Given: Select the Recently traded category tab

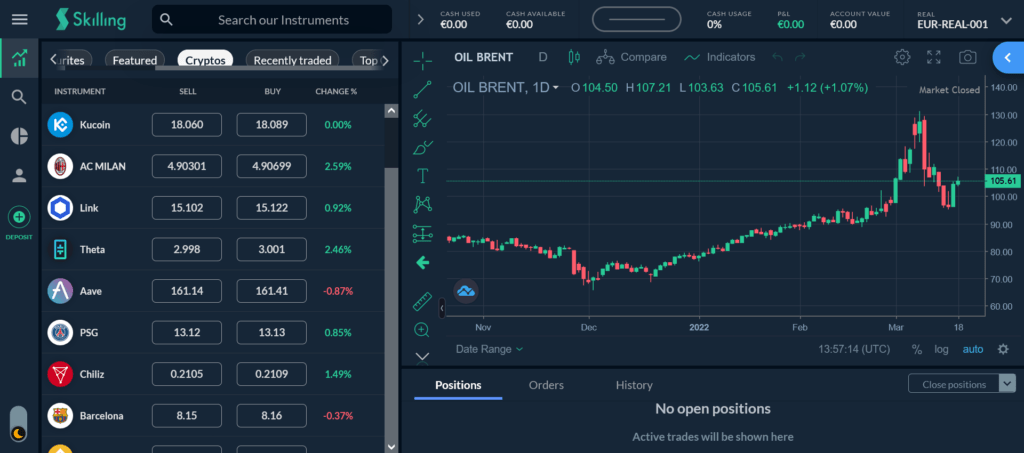Looking at the screenshot, I should pos(293,60).
